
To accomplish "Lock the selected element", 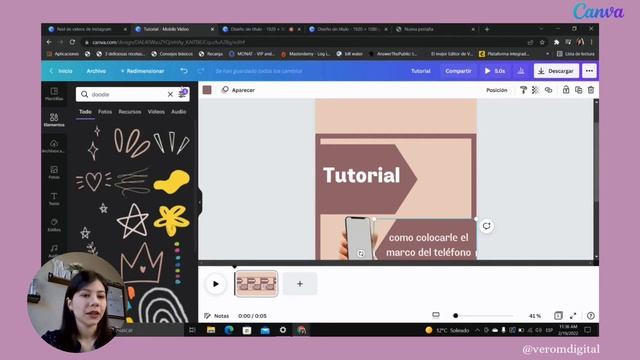I will [x=566, y=90].
